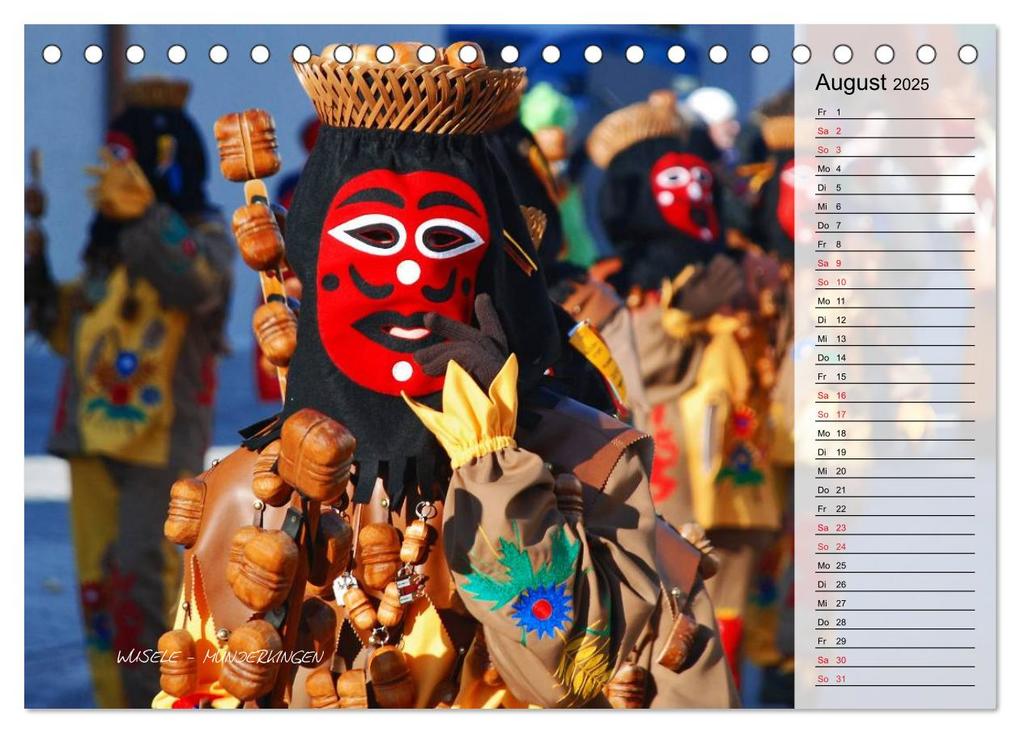Select the 'Di 12' date row

pos(895,319)
